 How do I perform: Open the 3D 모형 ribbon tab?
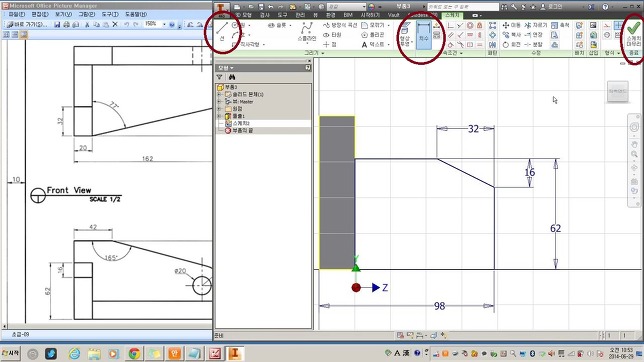243,15
